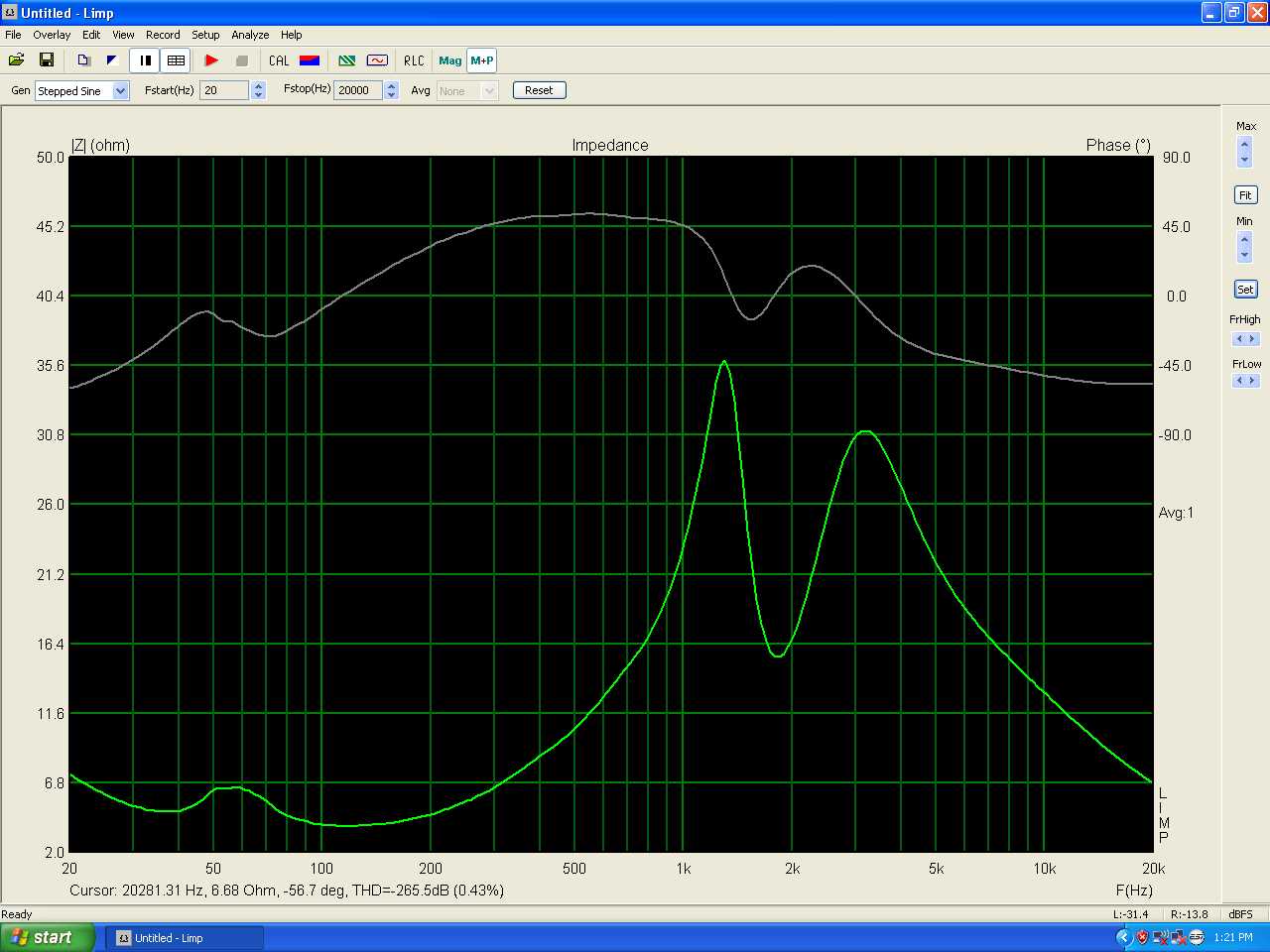Click the Avg:1 label beside graph
Image resolution: width=1270 pixels, height=952 pixels.
point(1176,513)
